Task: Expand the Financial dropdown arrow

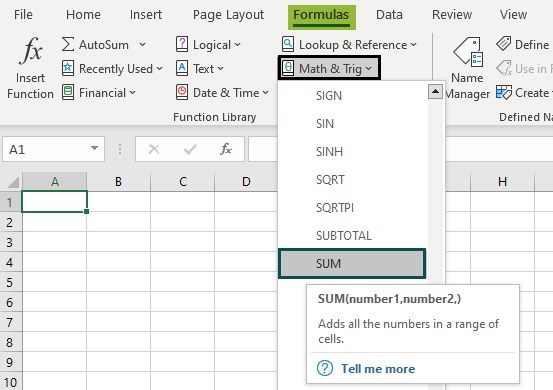Action: click(x=132, y=92)
